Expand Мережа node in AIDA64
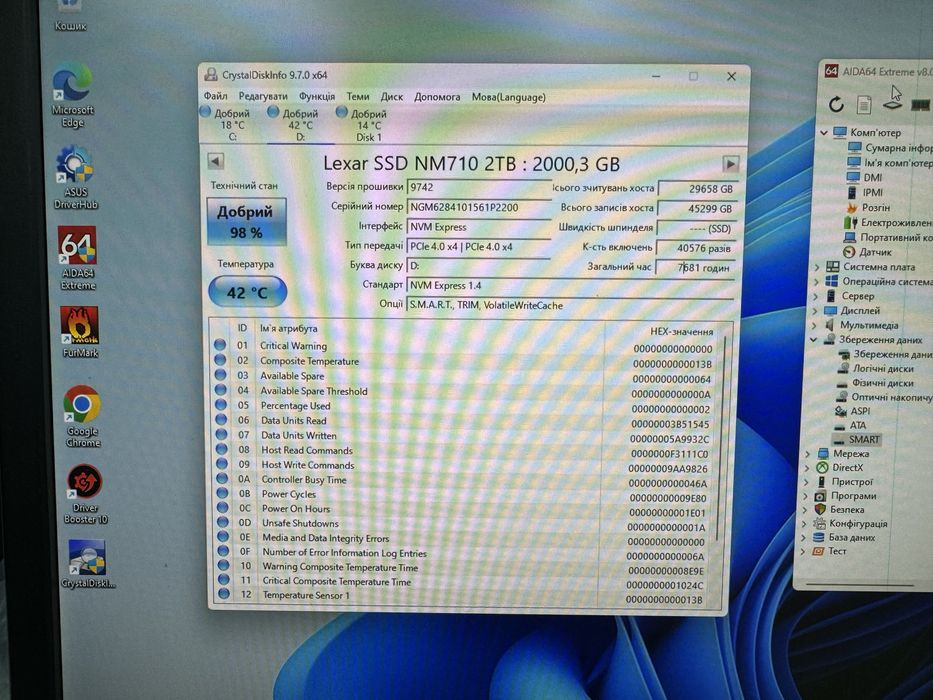Image resolution: width=933 pixels, height=700 pixels. 807,454
